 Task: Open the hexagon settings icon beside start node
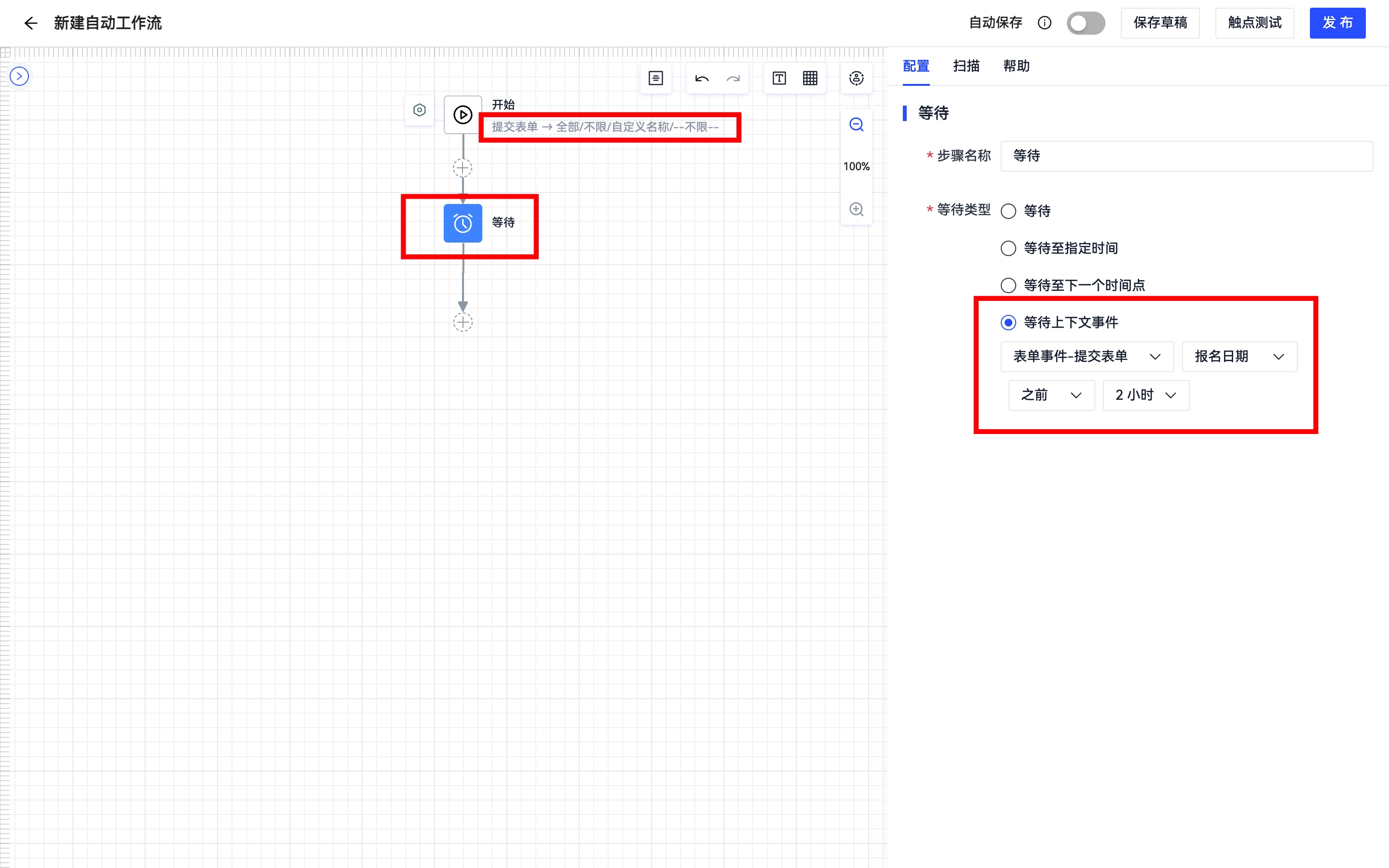click(x=420, y=110)
